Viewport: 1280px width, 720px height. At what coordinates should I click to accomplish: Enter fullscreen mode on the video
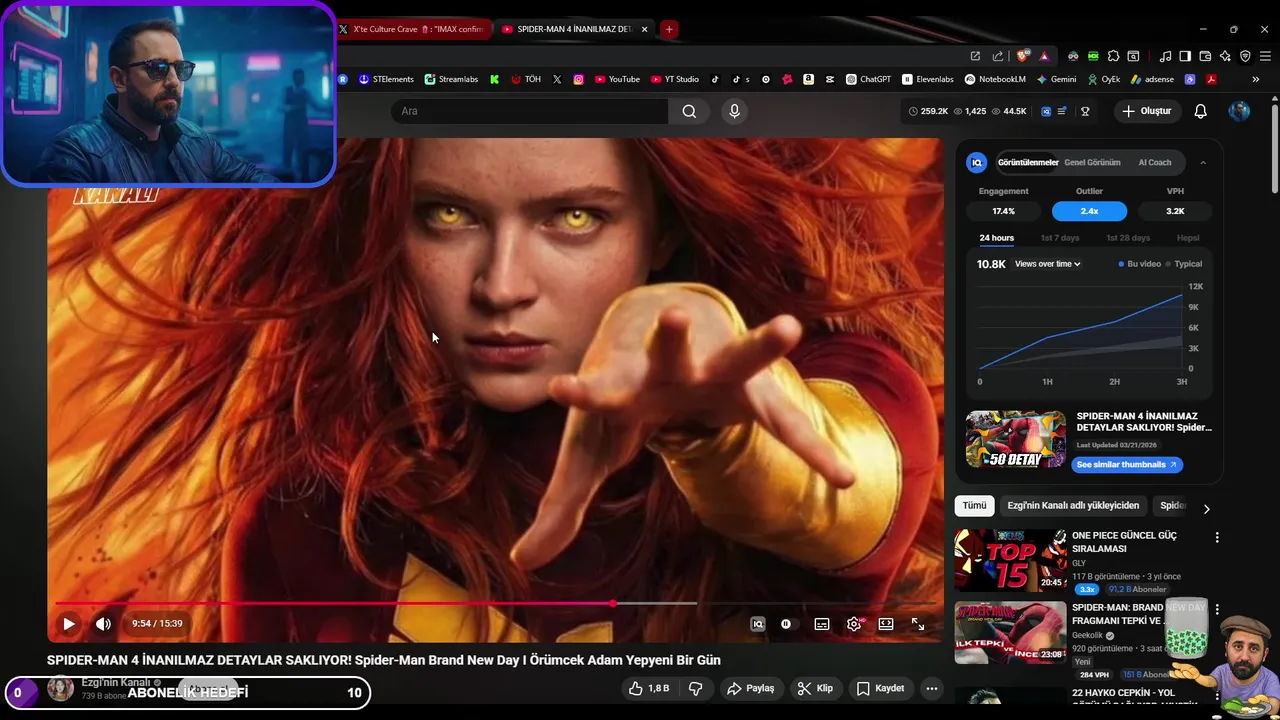[918, 624]
